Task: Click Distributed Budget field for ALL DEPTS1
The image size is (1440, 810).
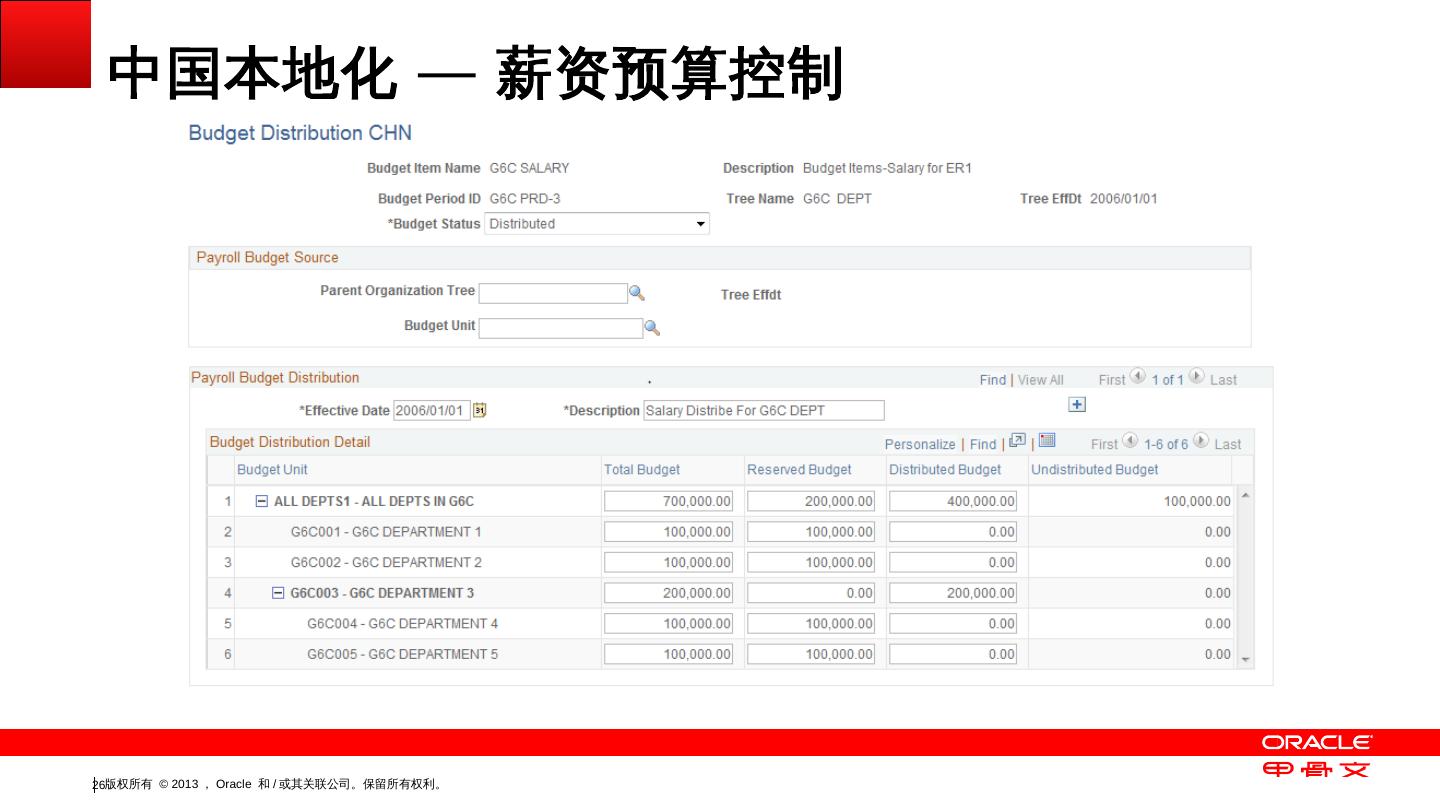Action: (952, 501)
